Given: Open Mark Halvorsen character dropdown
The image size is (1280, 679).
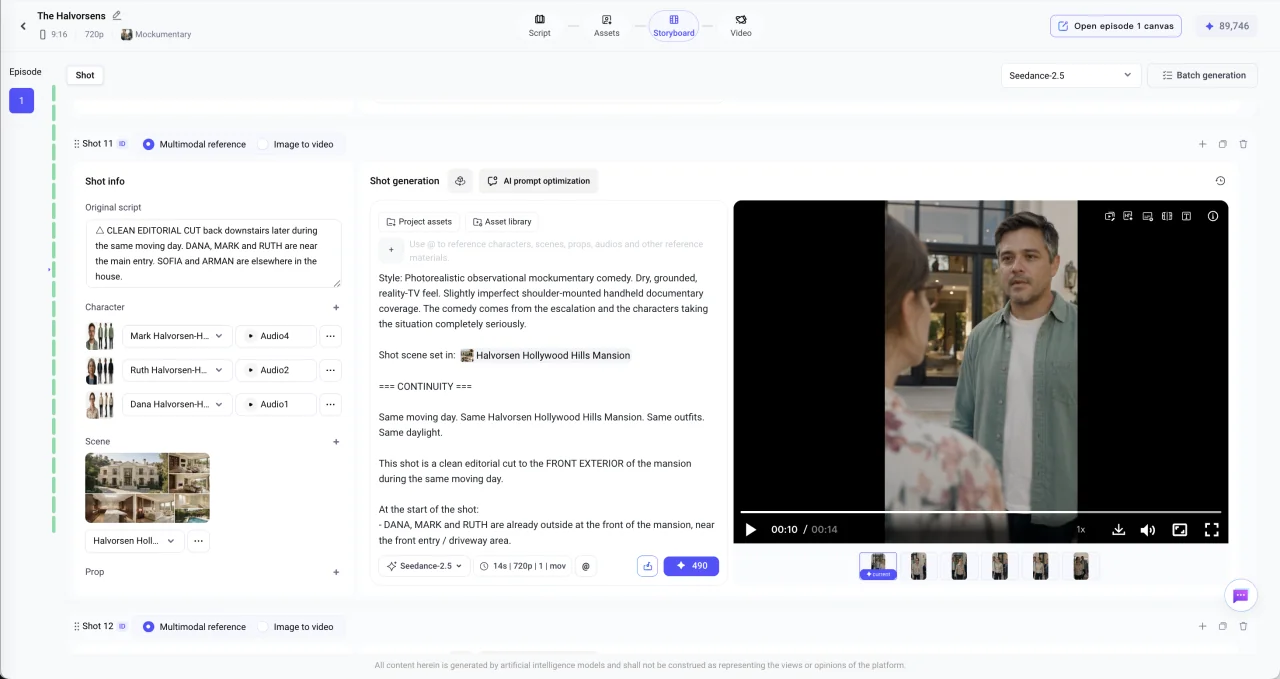Looking at the screenshot, I should (x=177, y=336).
